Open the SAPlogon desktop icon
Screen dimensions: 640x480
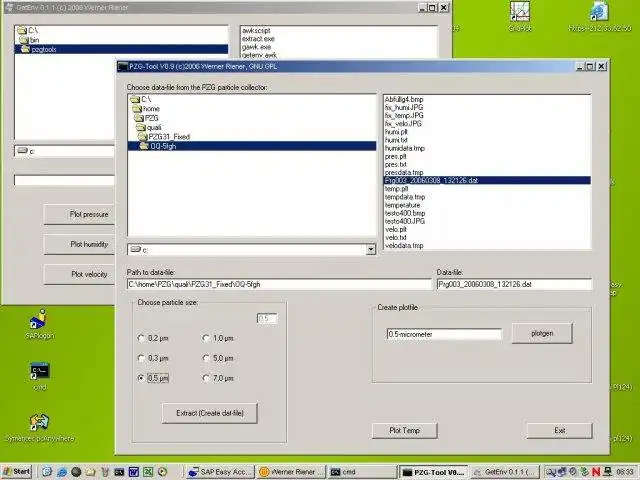click(x=39, y=324)
